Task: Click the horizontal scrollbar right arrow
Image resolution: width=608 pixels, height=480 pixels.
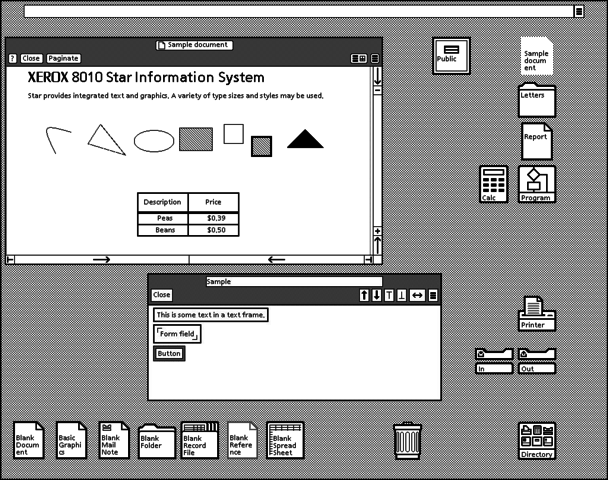Action: (x=102, y=260)
